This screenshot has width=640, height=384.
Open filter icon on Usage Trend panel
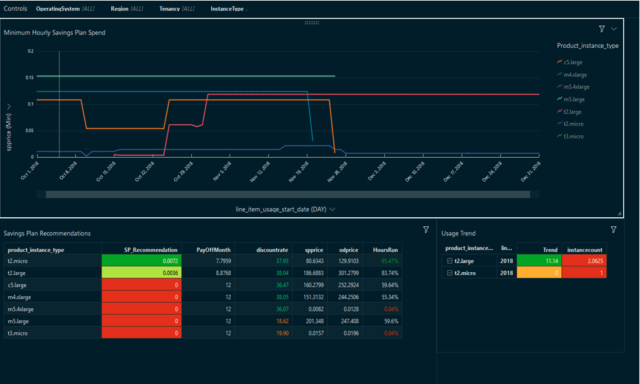point(613,230)
